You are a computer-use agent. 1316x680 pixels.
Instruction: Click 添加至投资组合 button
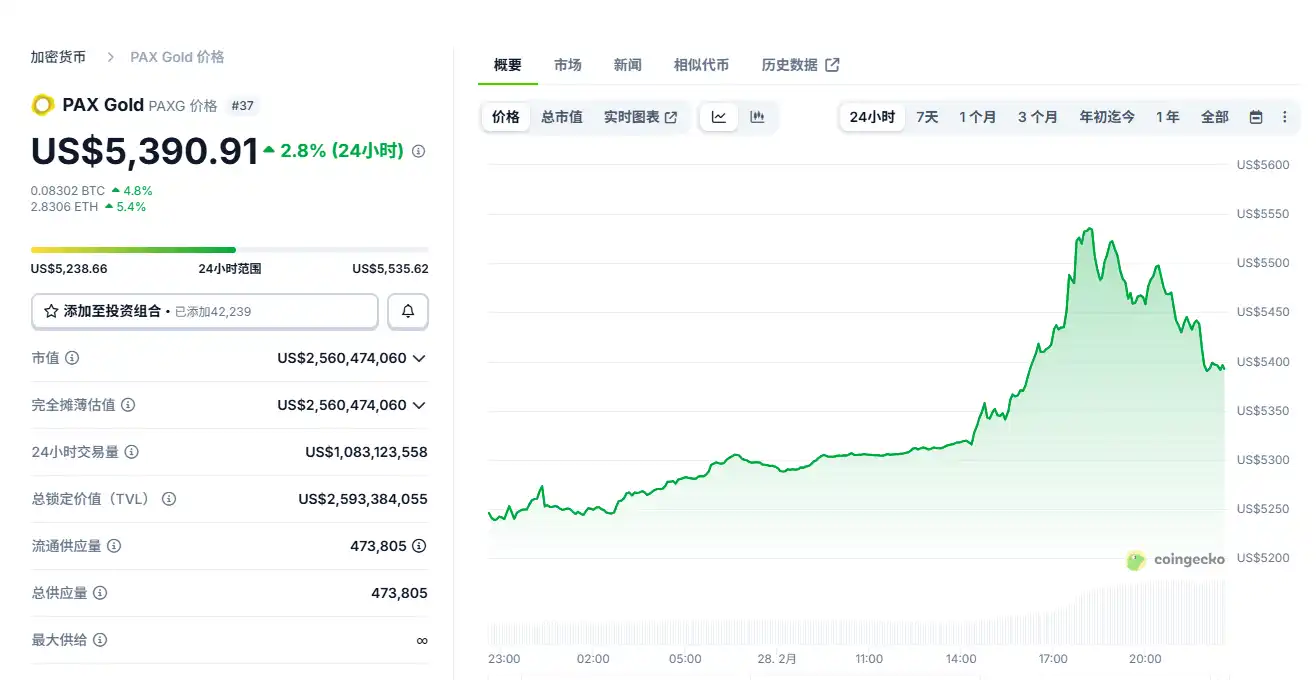[205, 311]
